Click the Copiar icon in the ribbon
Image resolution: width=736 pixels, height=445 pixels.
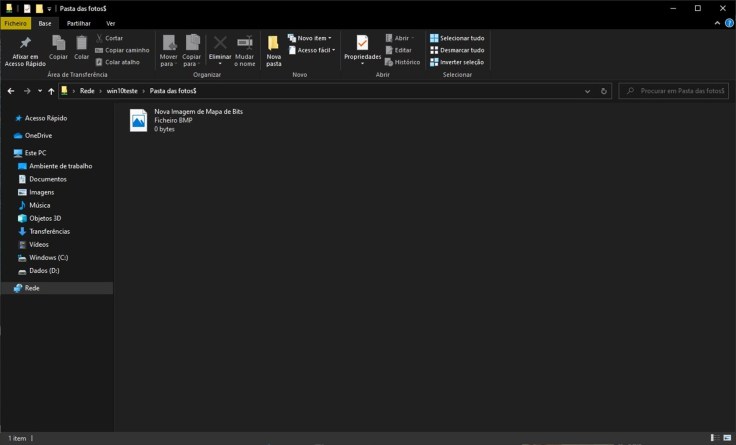click(58, 43)
